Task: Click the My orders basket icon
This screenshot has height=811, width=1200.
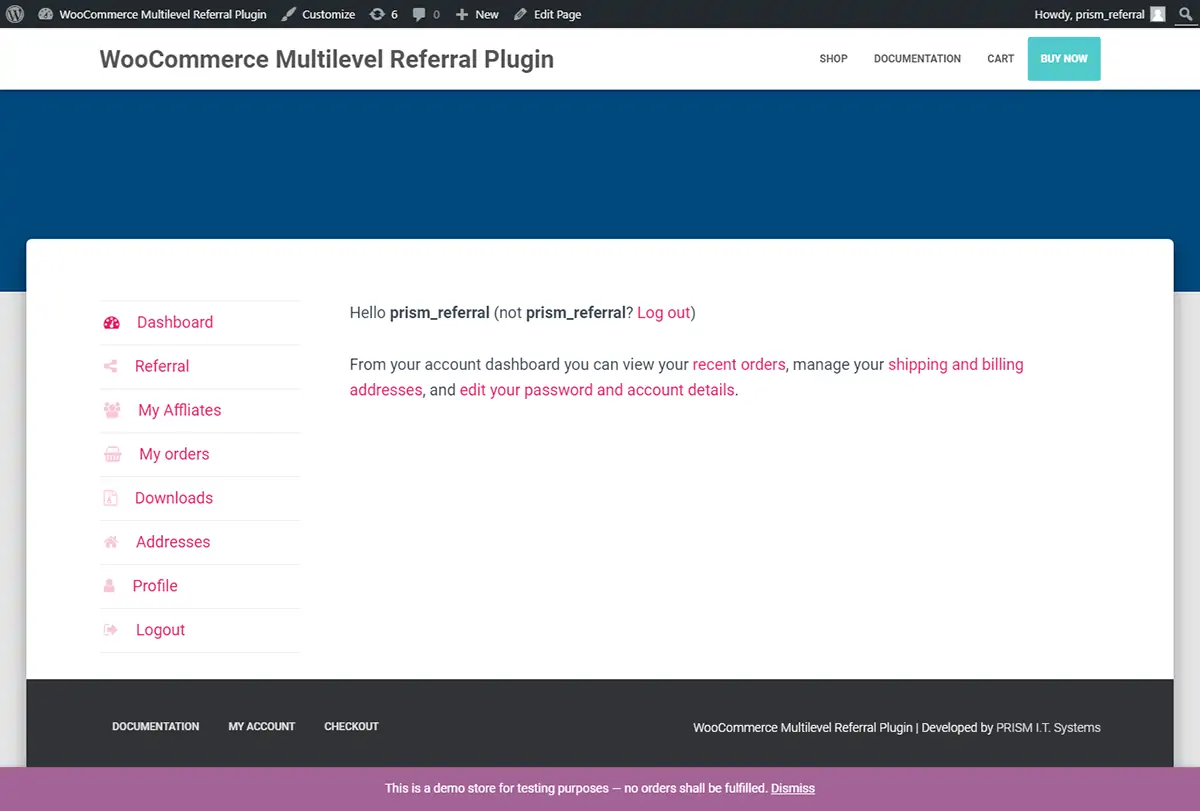Action: tap(113, 455)
